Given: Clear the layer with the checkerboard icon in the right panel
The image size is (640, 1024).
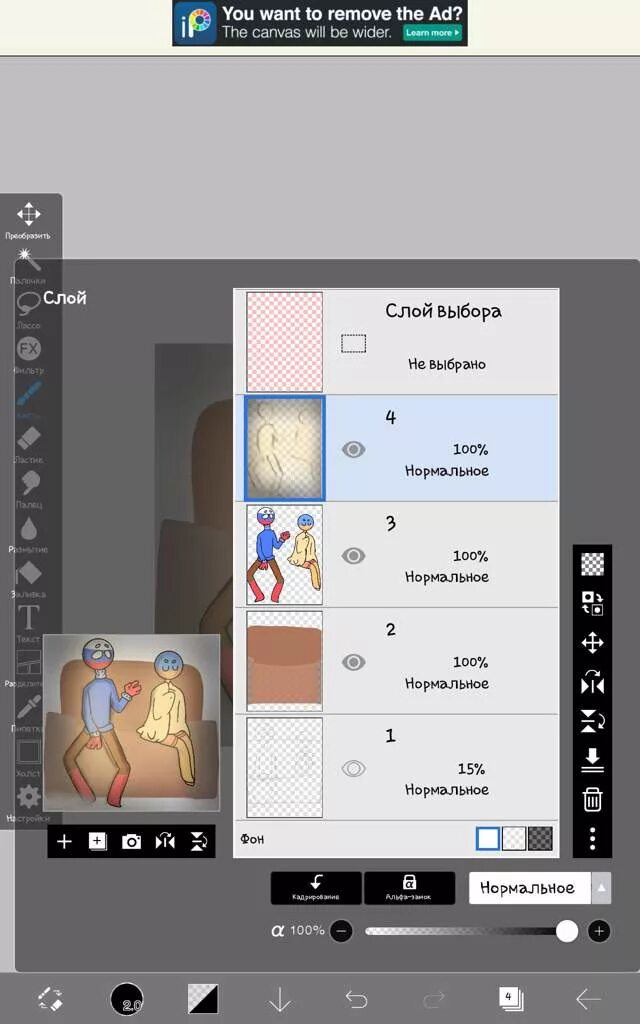Looking at the screenshot, I should coord(592,564).
